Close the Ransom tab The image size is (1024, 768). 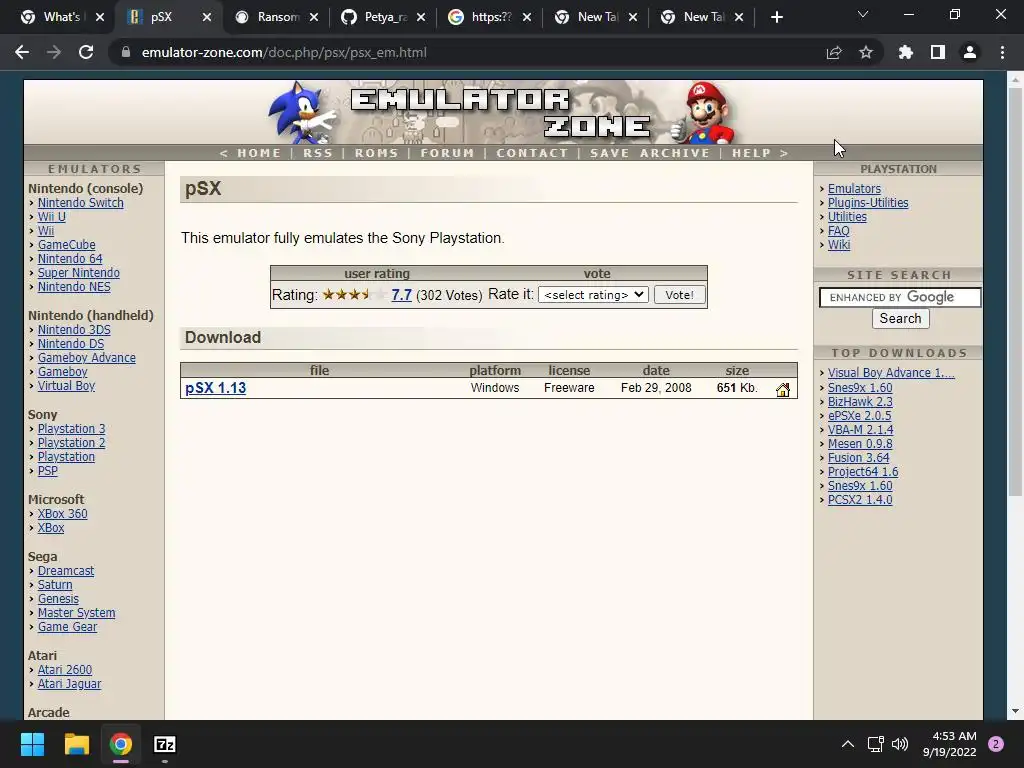pyautogui.click(x=313, y=17)
